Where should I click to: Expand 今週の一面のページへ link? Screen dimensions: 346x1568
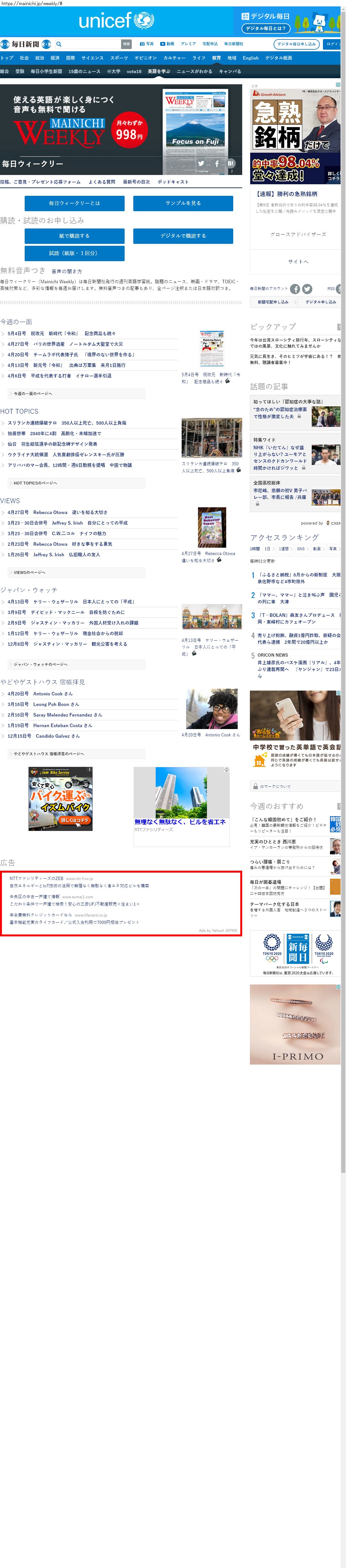(76, 394)
